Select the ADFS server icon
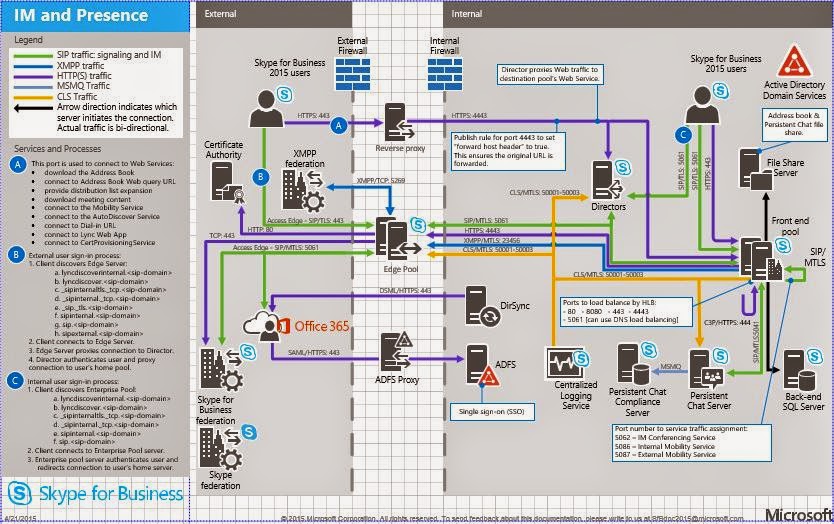The height and width of the screenshot is (524, 834). [x=482, y=365]
